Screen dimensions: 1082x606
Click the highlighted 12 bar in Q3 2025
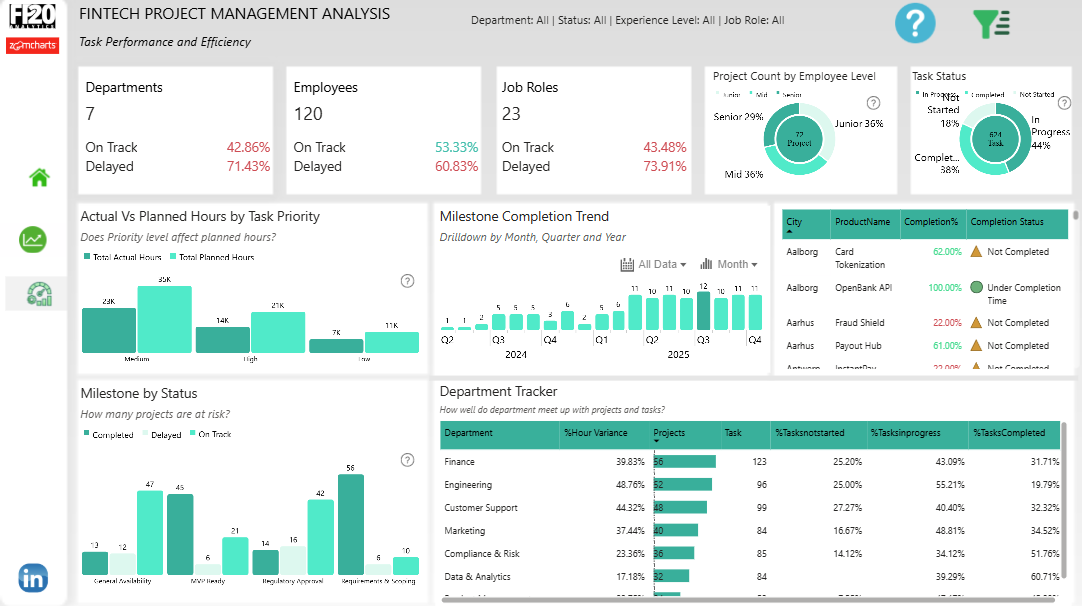coord(703,311)
